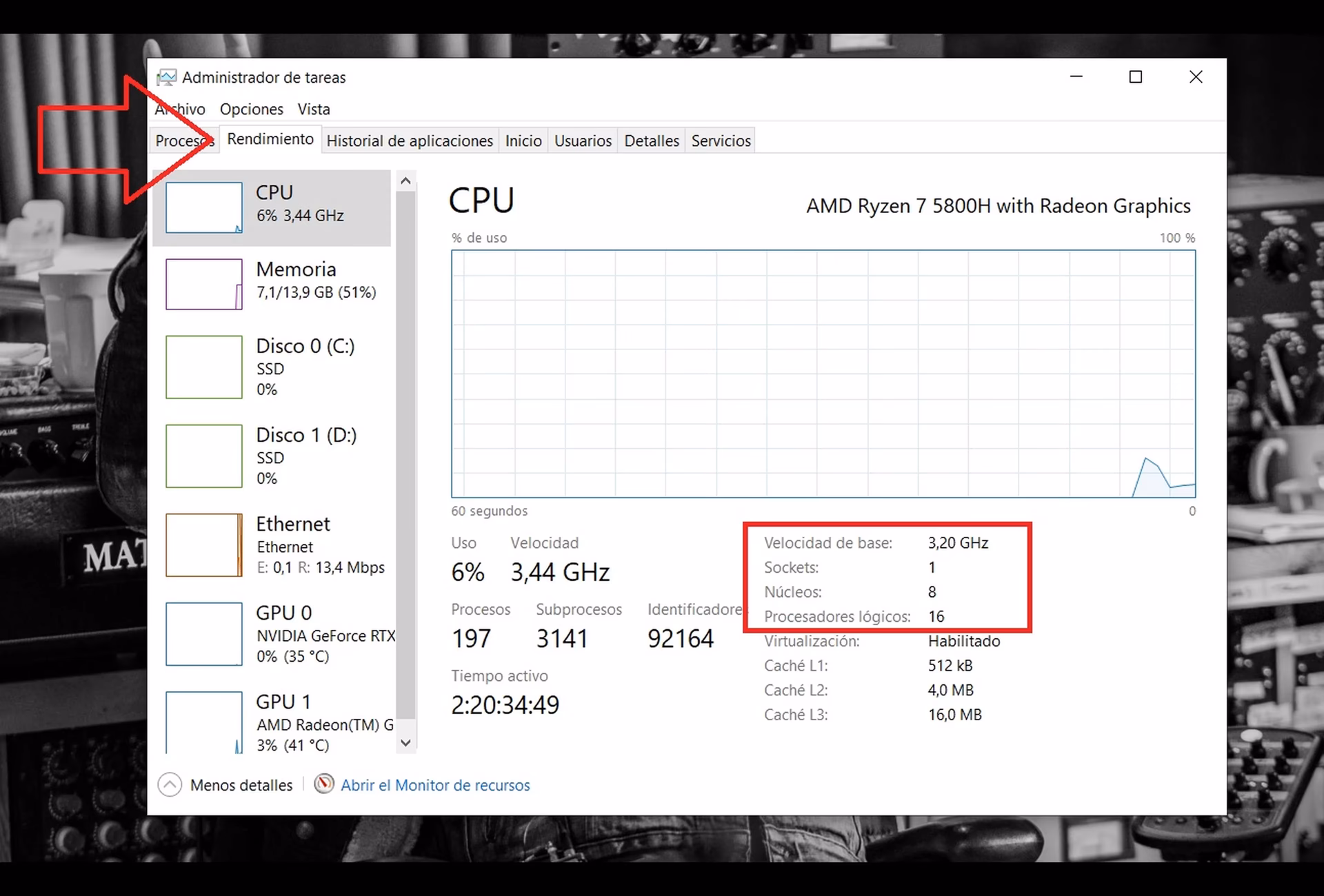Open the Opciones menu
This screenshot has height=896, width=1324.
[252, 109]
